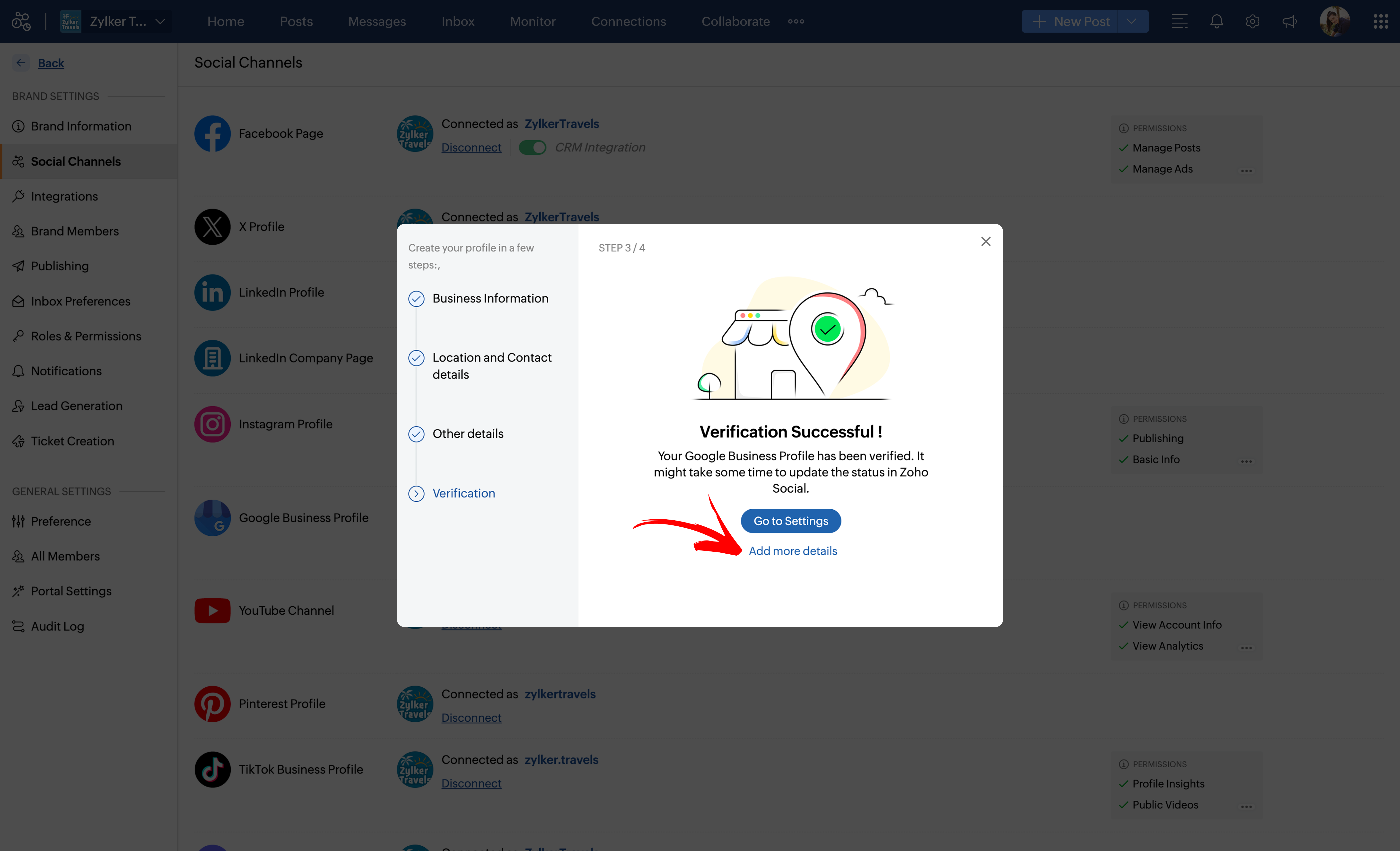The width and height of the screenshot is (1400, 851).
Task: Click the announcements megaphone icon
Action: pos(1289,22)
